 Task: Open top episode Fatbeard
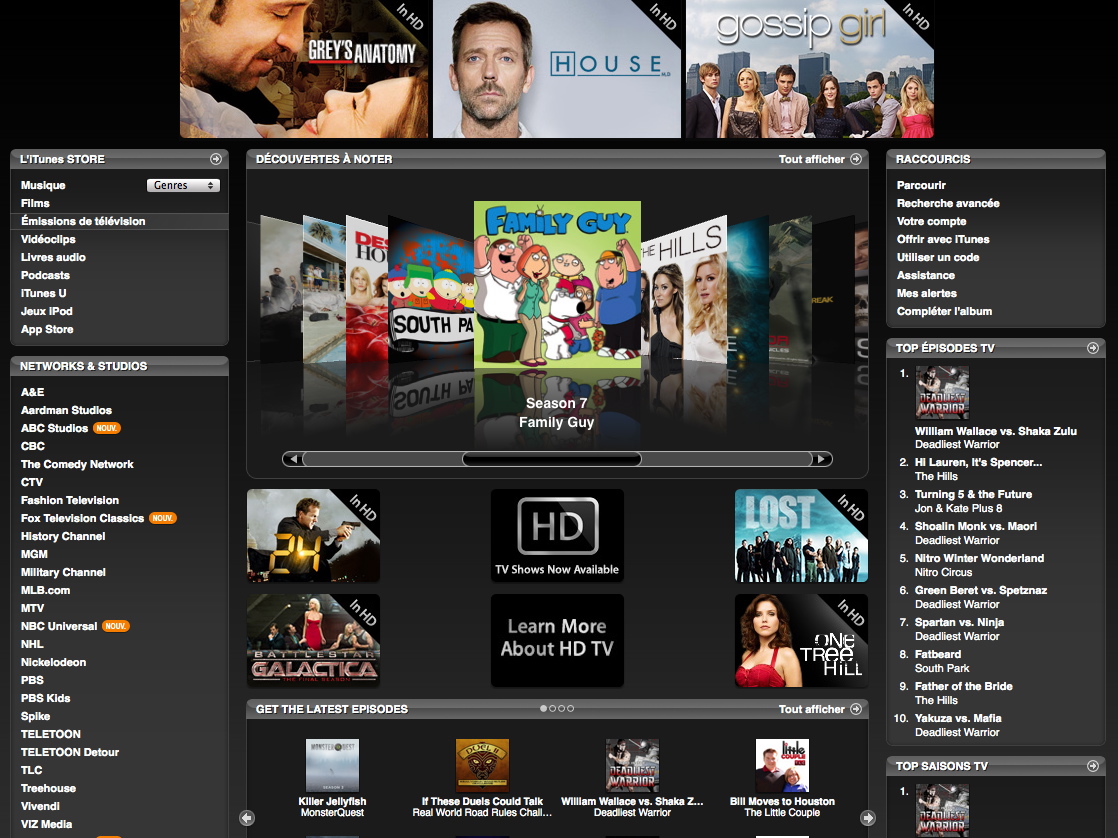point(938,654)
